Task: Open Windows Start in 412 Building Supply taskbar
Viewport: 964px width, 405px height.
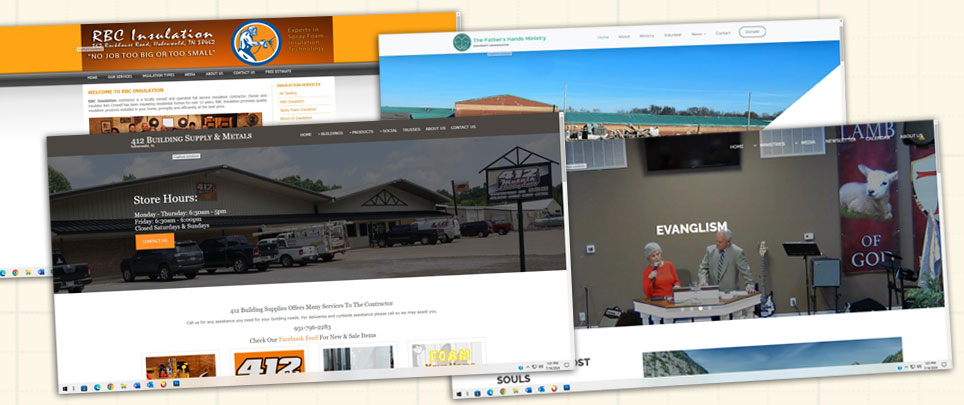Action: (x=67, y=387)
